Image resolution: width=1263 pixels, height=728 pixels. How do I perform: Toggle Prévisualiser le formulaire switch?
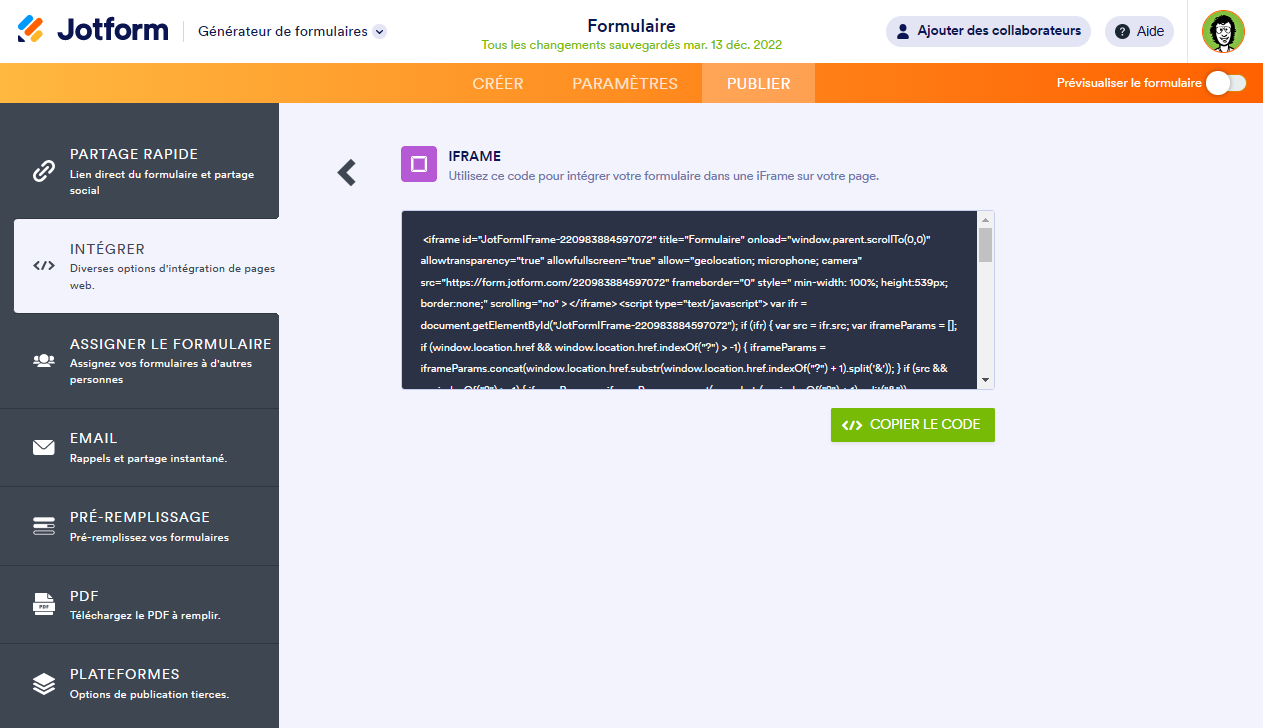pos(1226,83)
